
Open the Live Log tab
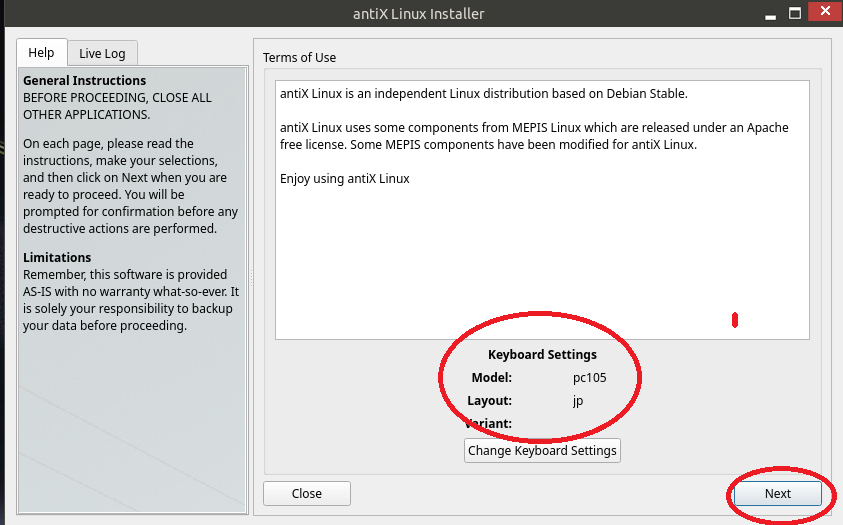pyautogui.click(x=103, y=53)
